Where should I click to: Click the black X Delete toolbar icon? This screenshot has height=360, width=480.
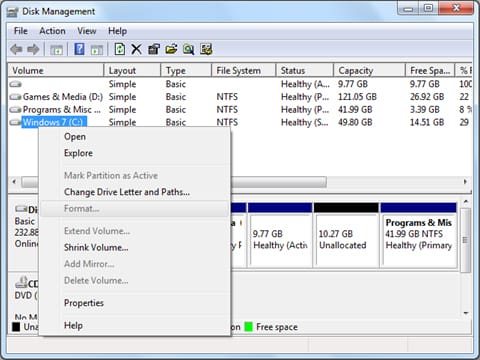point(136,49)
